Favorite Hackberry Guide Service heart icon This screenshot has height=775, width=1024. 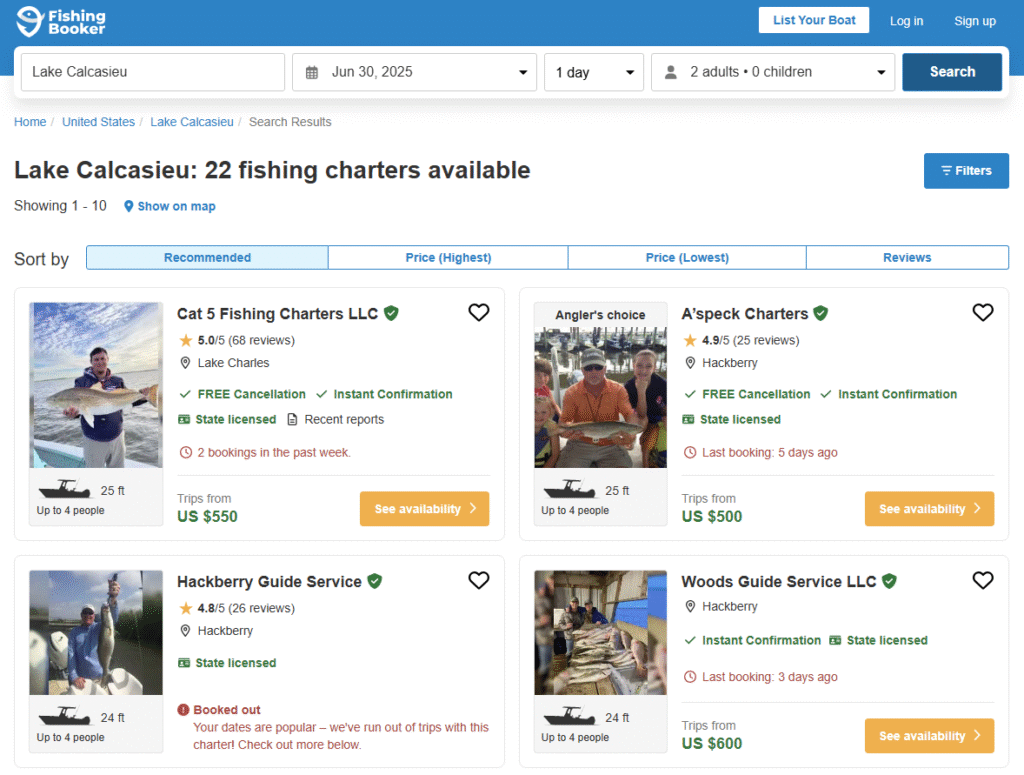(479, 580)
